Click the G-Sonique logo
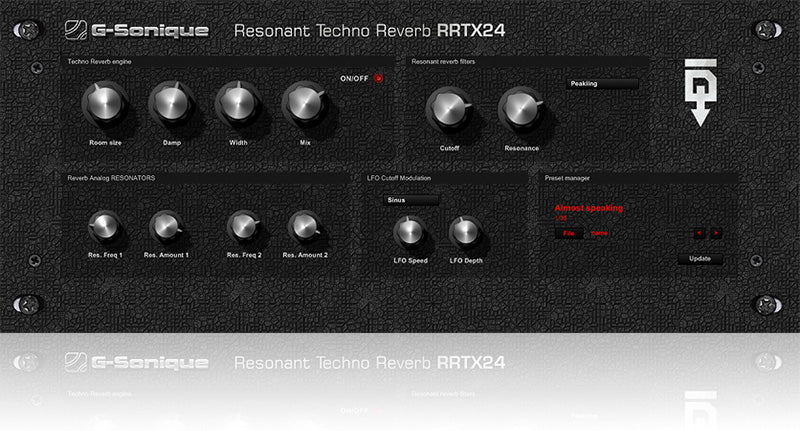Viewport: 800px width, 431px height. (x=137, y=31)
